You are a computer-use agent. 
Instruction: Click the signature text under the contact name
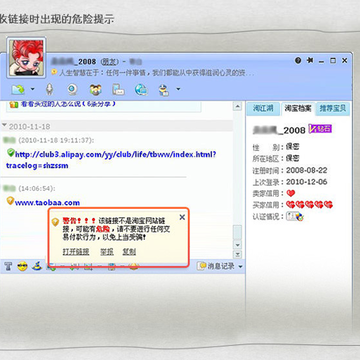[x=156, y=72]
